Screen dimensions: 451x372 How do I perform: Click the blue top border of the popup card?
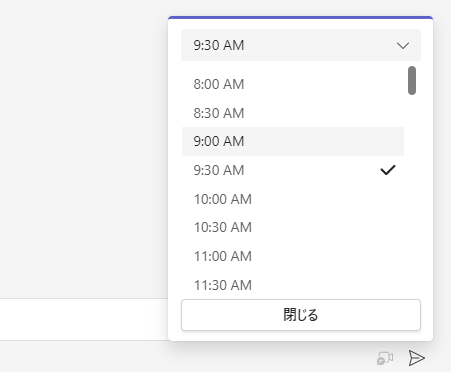[300, 17]
